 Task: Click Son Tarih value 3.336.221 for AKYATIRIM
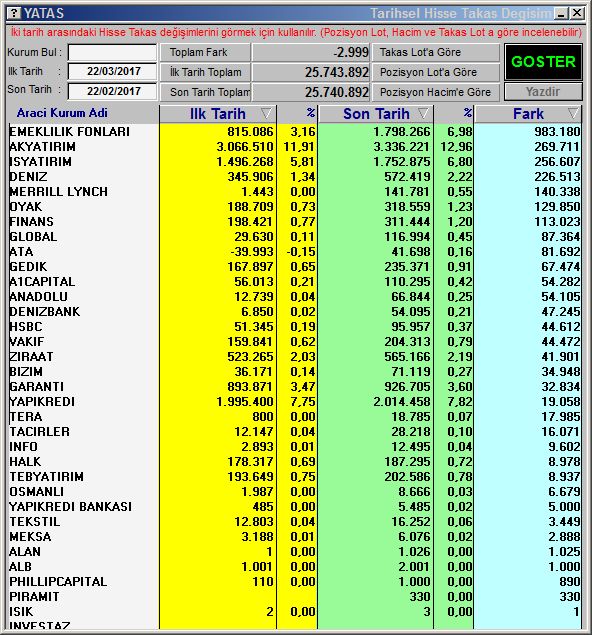point(402,147)
